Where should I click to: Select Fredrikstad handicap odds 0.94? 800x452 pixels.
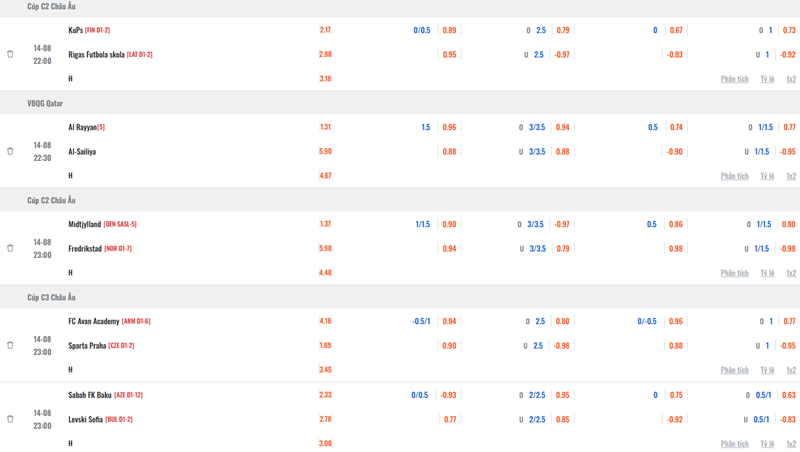(449, 248)
